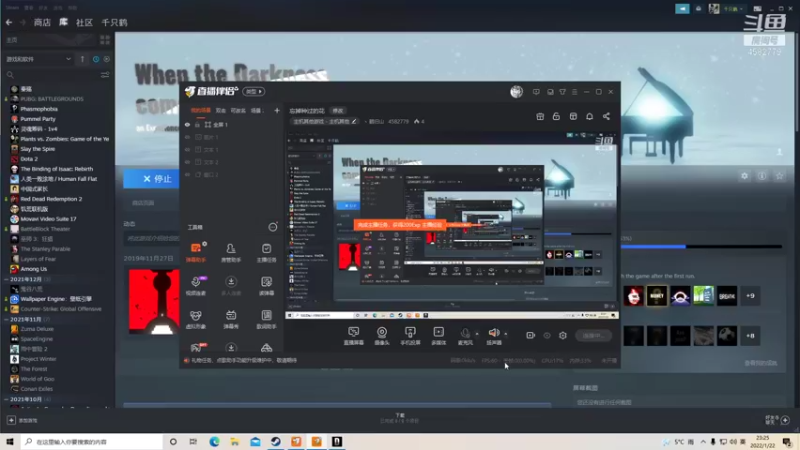The width and height of the screenshot is (800, 450).
Task: Click the unlock padlock icon in header
Action: [556, 116]
